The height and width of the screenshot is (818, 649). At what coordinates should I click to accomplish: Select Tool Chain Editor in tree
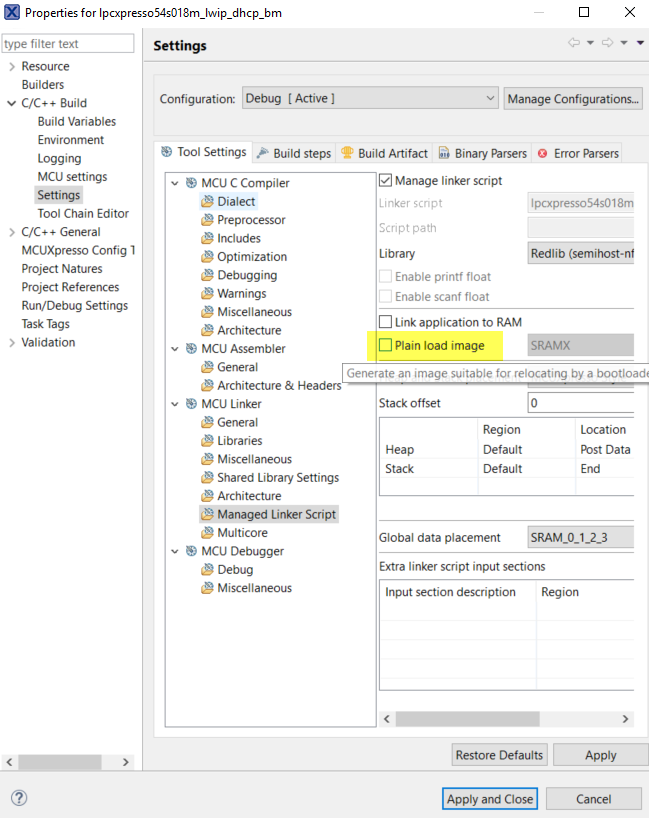pyautogui.click(x=83, y=213)
